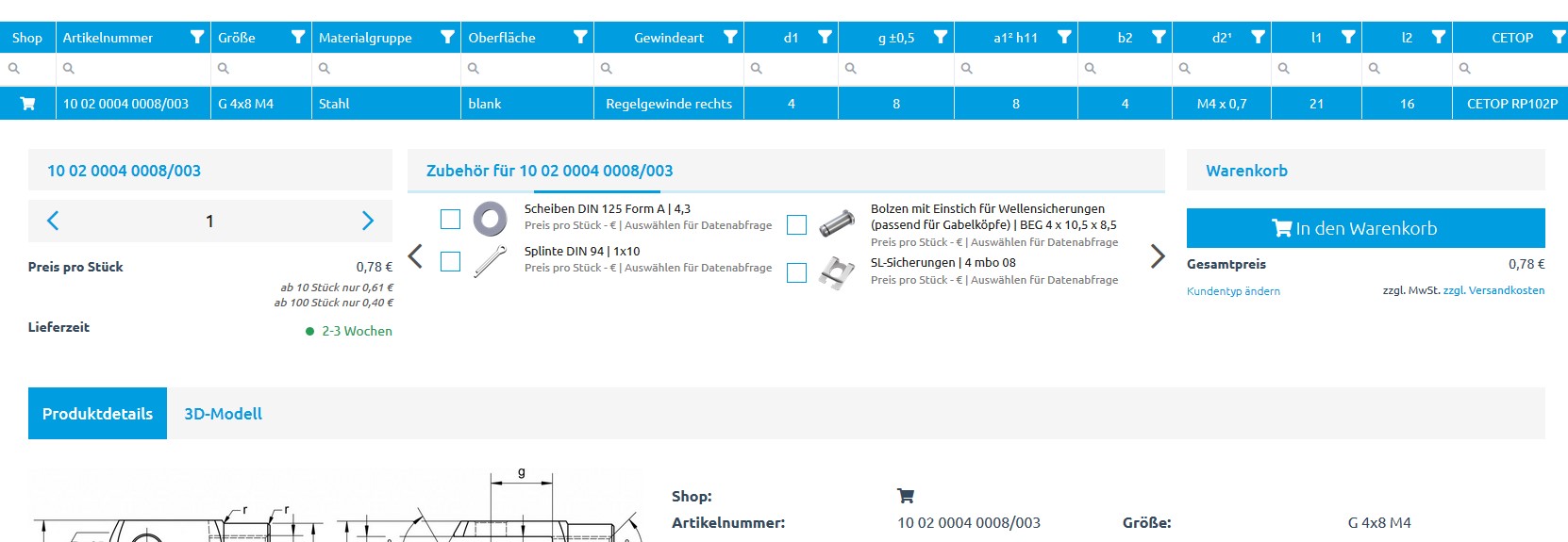Click the Zubehör für 10 02 0004 0008/003 heading

(549, 171)
